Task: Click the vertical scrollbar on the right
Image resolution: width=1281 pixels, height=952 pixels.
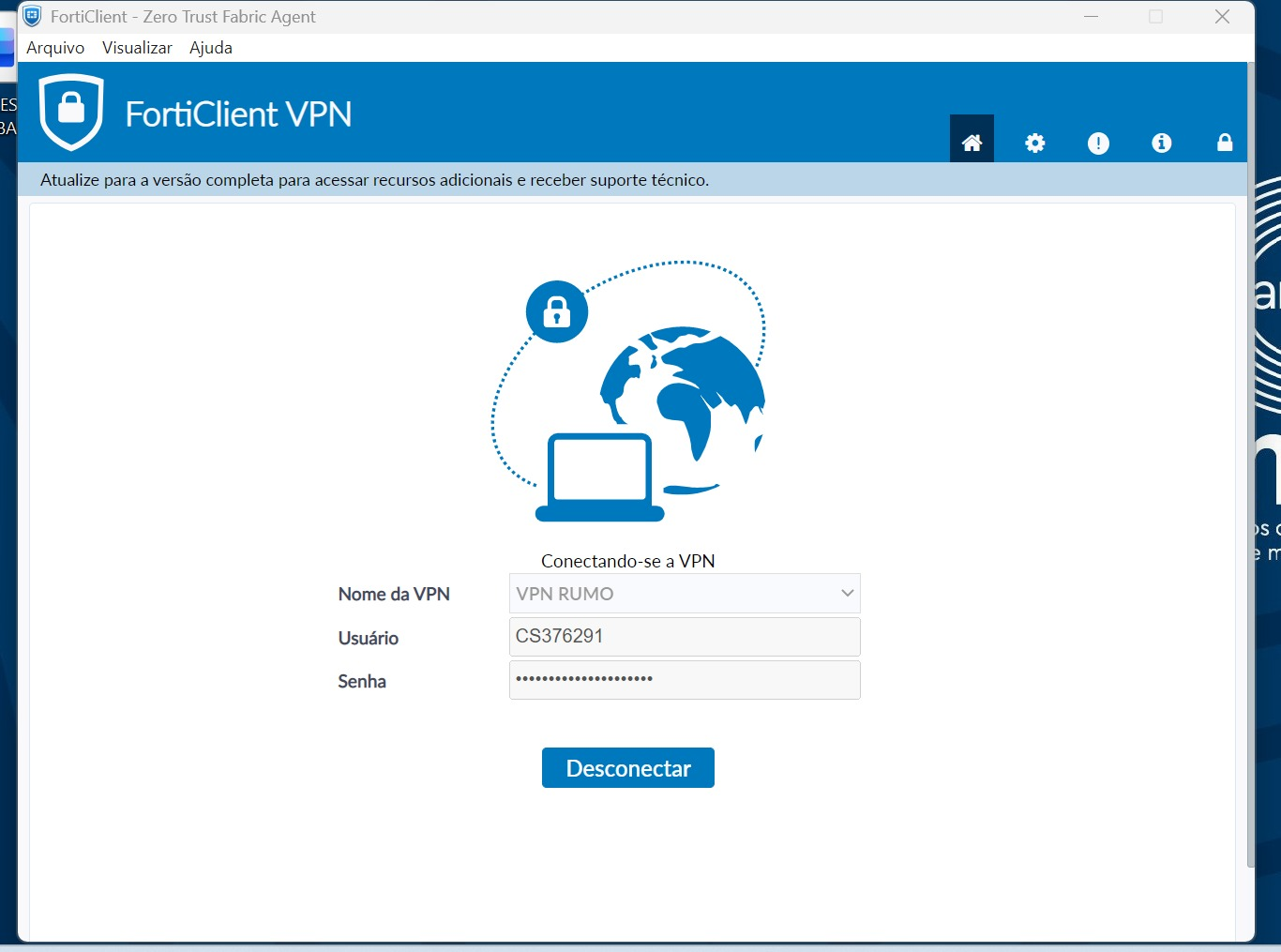Action: click(x=1251, y=464)
